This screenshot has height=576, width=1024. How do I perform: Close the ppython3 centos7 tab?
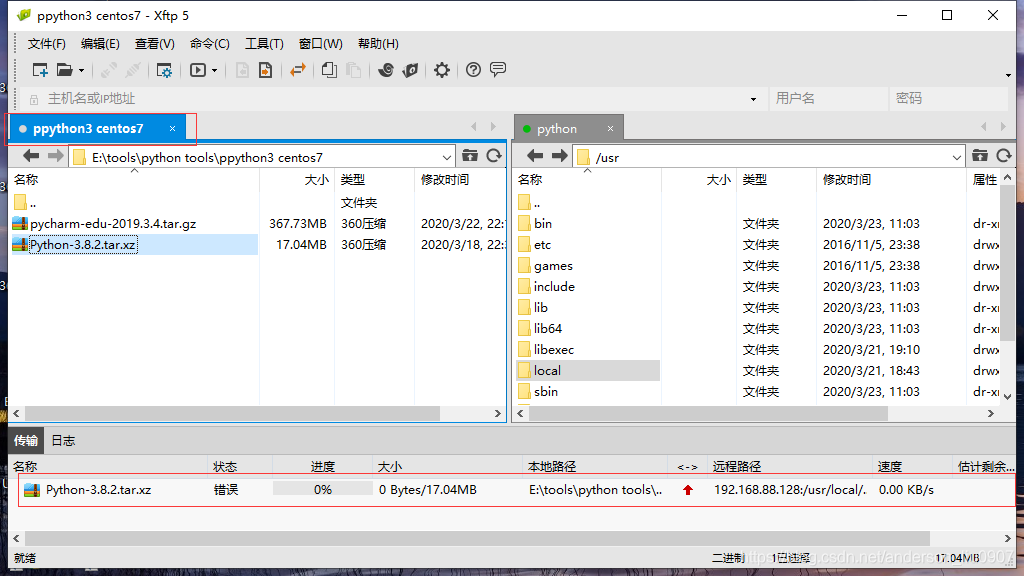(172, 129)
